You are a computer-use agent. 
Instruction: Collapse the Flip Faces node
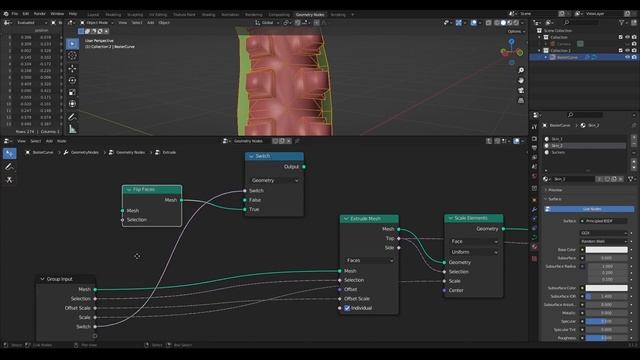pos(129,189)
